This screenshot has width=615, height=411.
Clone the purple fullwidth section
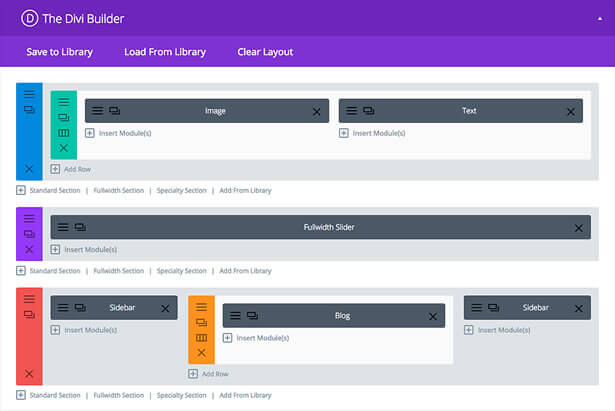pyautogui.click(x=29, y=234)
